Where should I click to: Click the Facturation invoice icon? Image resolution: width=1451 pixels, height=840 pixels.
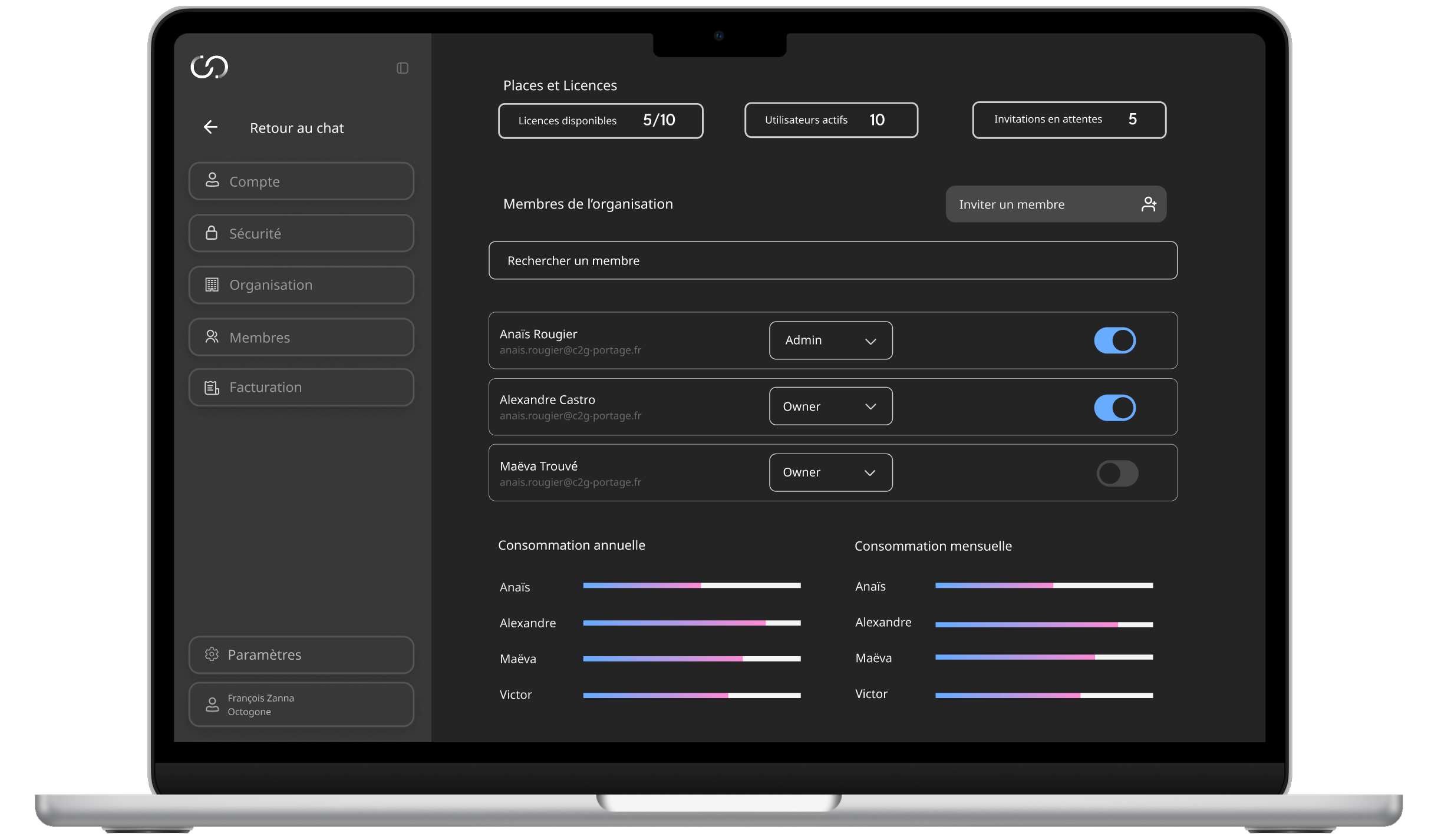point(212,388)
